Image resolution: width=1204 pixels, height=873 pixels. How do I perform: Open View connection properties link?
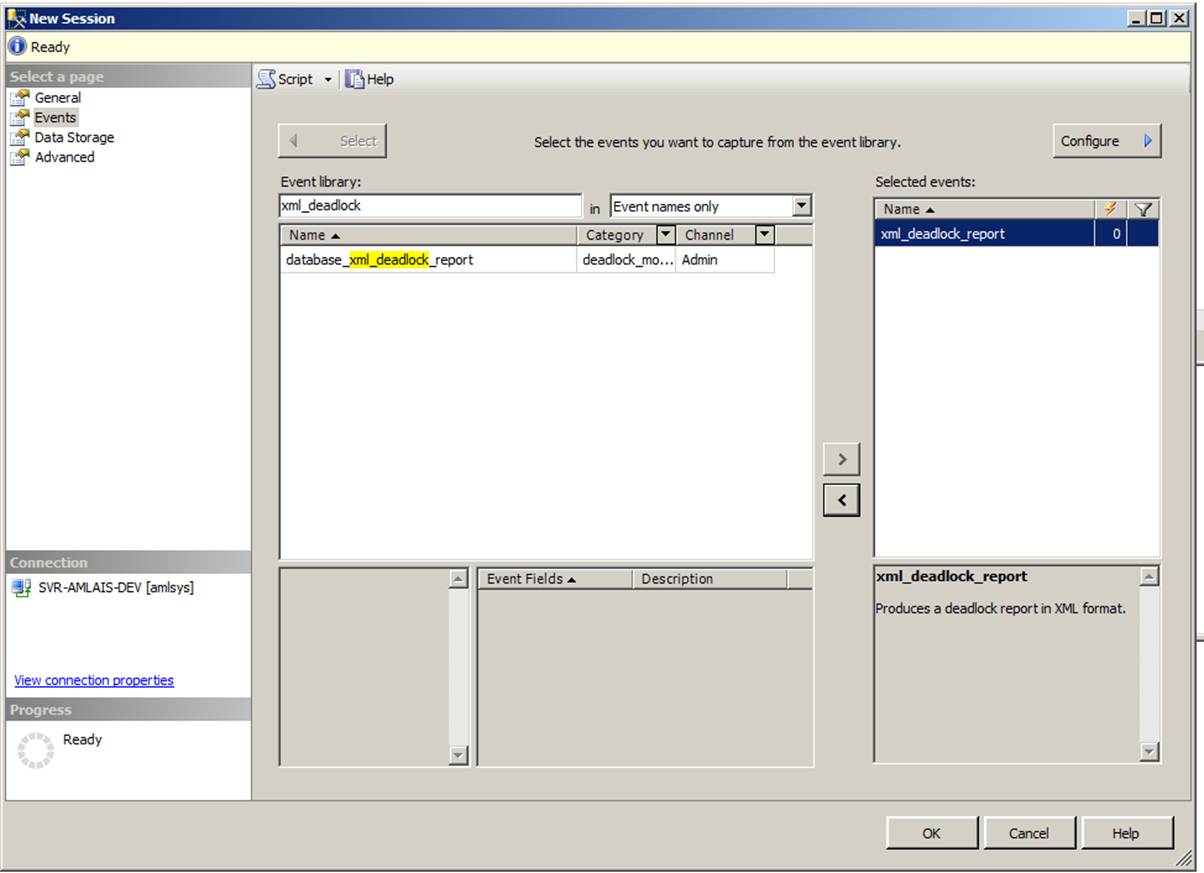[94, 680]
